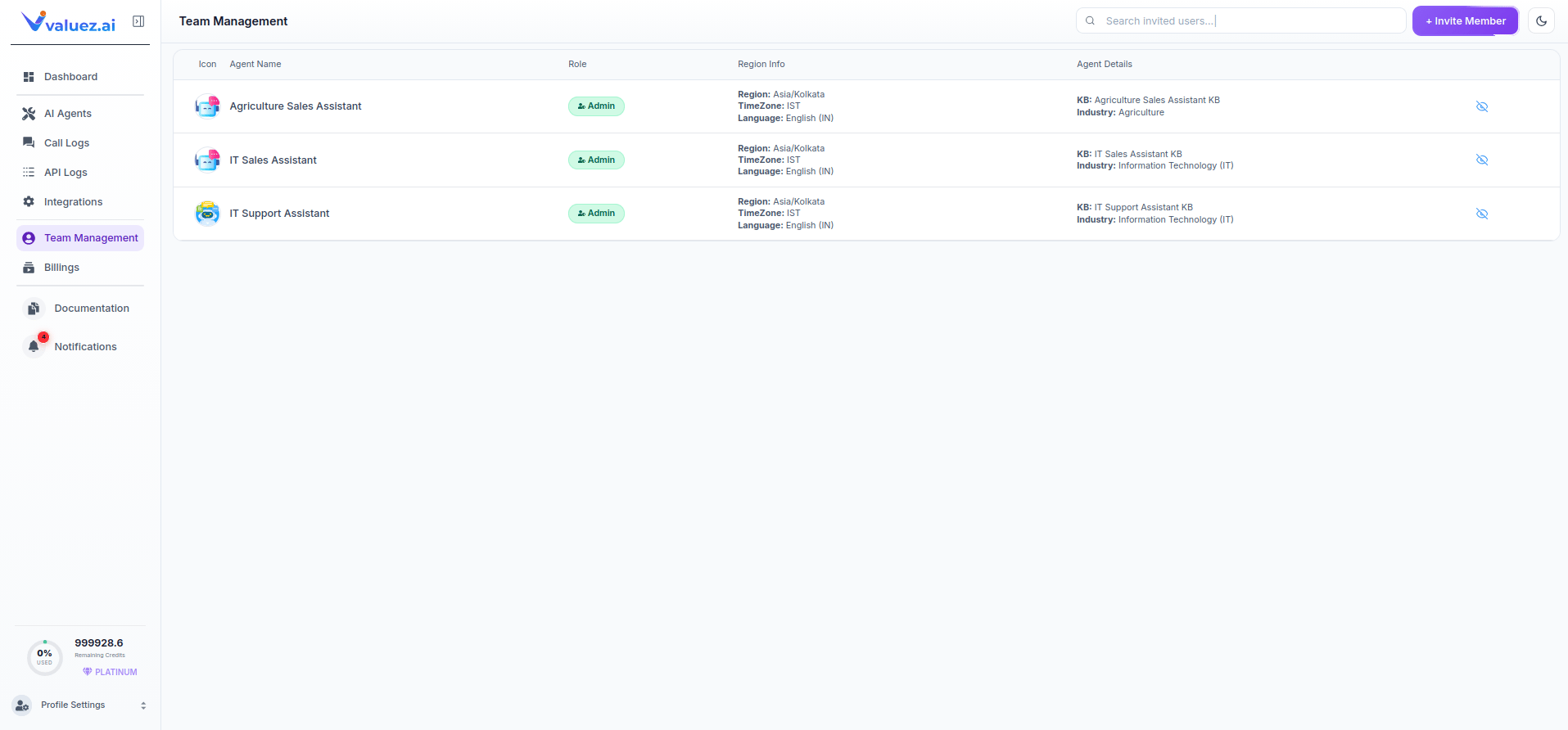This screenshot has height=730, width=1568.
Task: Click Admin badge for Agriculture Sales Assistant
Action: point(596,106)
